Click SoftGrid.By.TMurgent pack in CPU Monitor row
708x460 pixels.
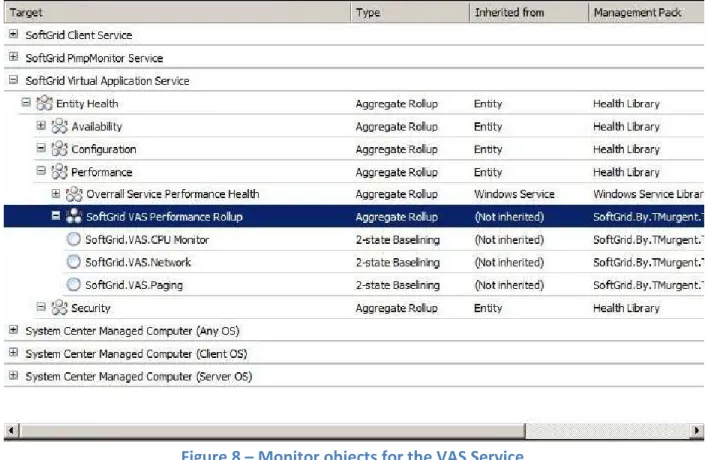[x=648, y=240]
